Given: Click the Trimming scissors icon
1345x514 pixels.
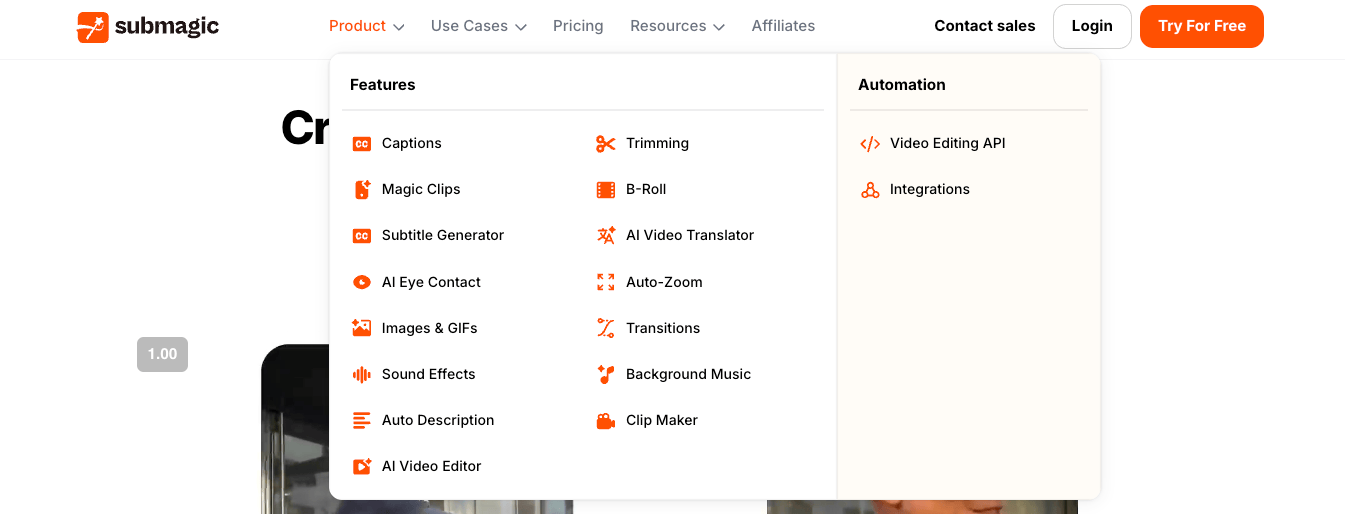Looking at the screenshot, I should (606, 144).
